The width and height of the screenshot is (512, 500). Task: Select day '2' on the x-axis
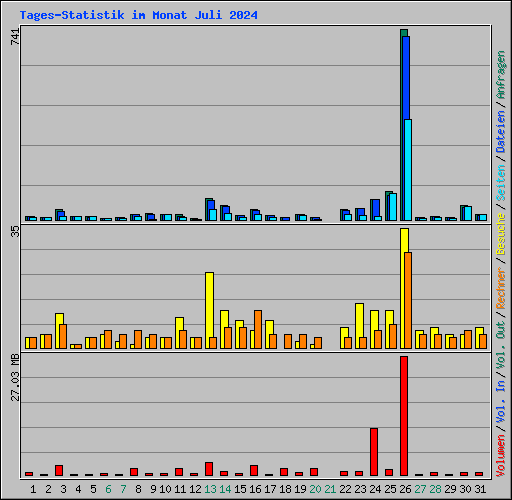pos(48,489)
